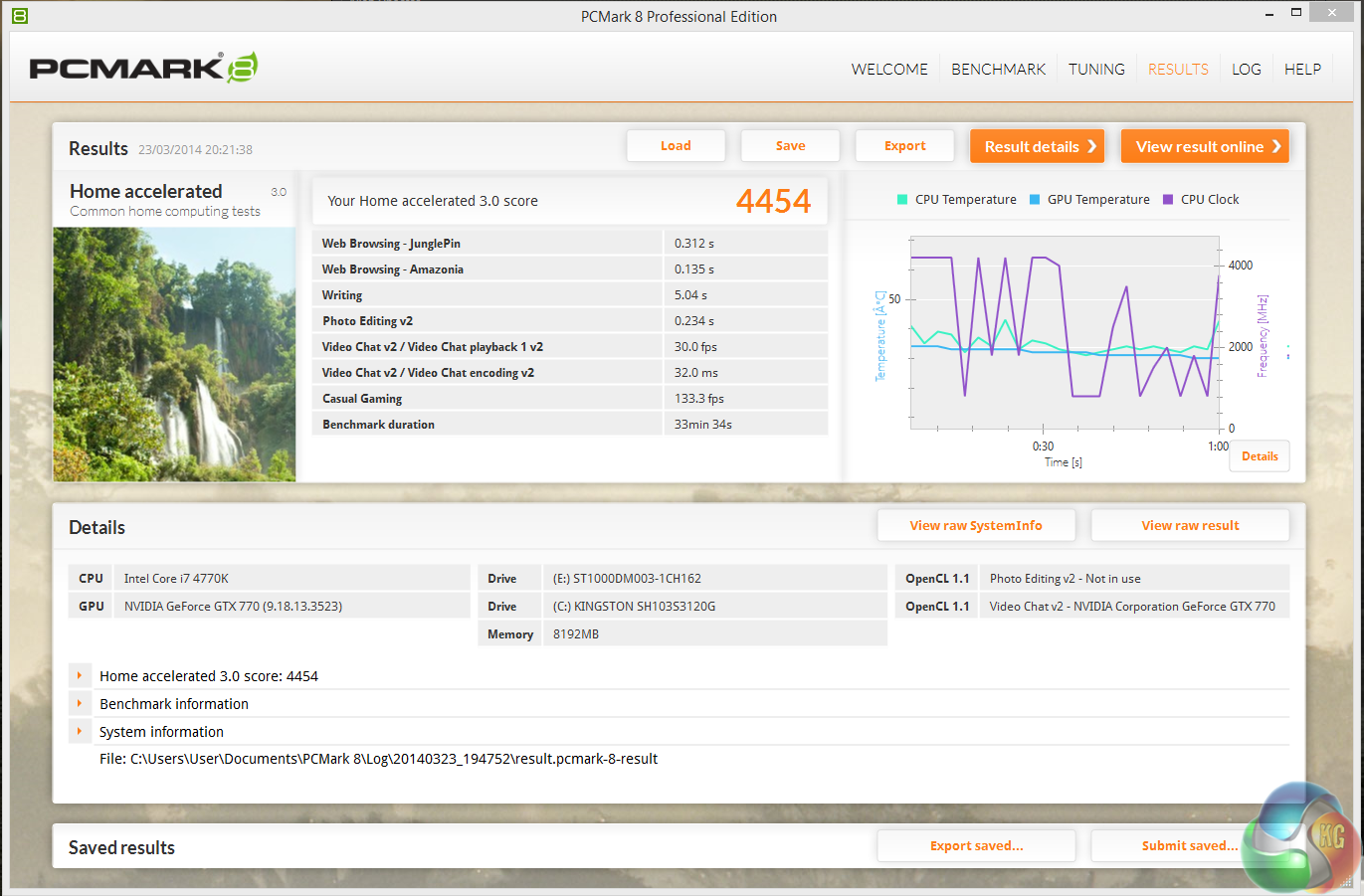Open the LOG tab
Screen dimensions: 1364x896
[1246, 70]
